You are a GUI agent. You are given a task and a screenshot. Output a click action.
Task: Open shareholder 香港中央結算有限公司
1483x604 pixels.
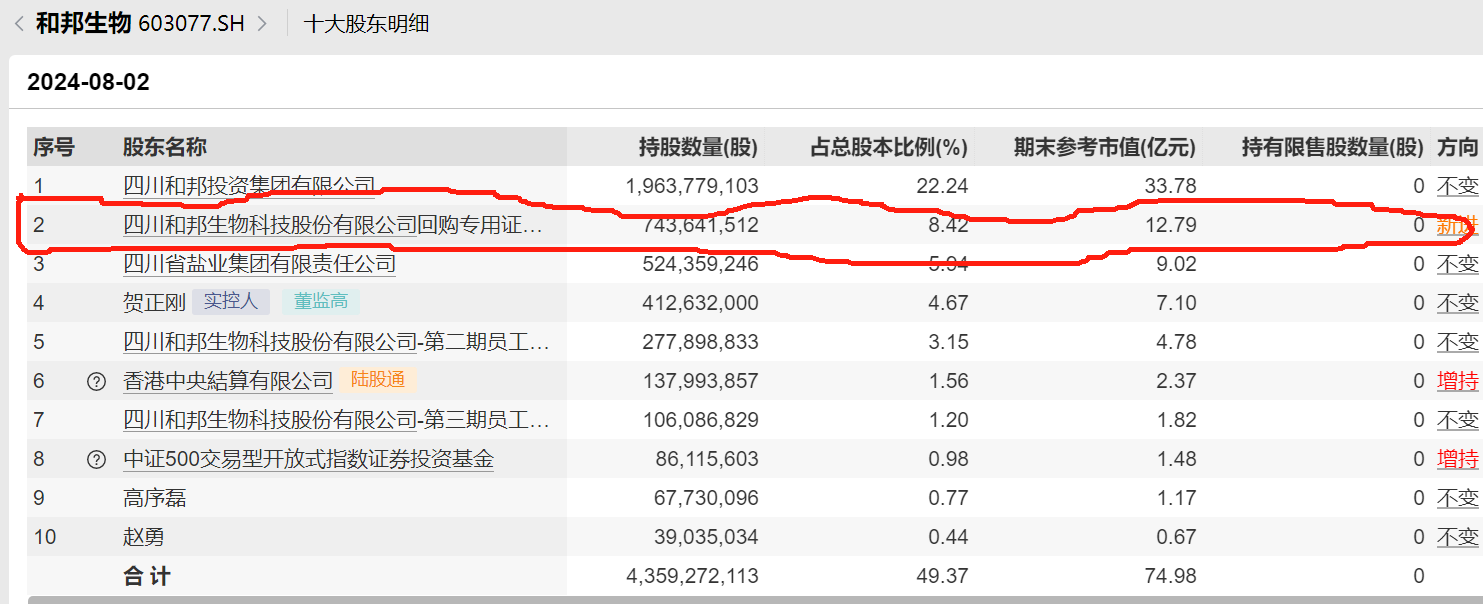pyautogui.click(x=228, y=381)
